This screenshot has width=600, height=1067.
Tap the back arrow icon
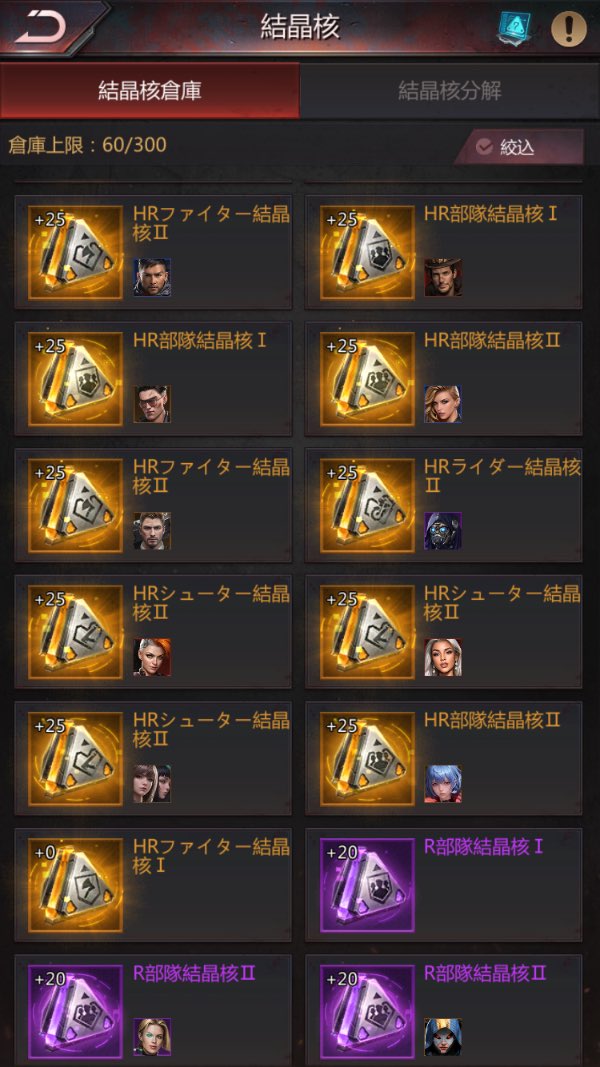pos(41,28)
